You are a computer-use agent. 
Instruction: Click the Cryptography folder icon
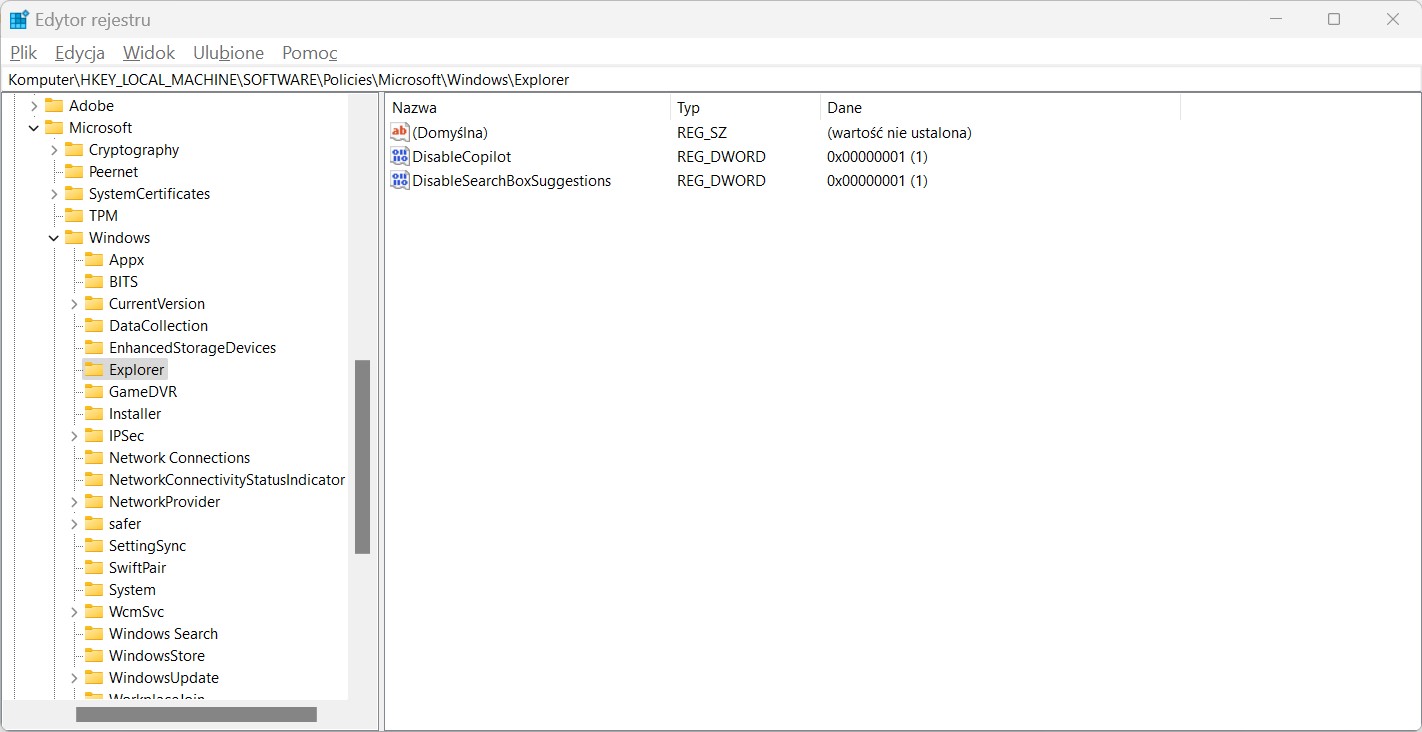point(74,150)
